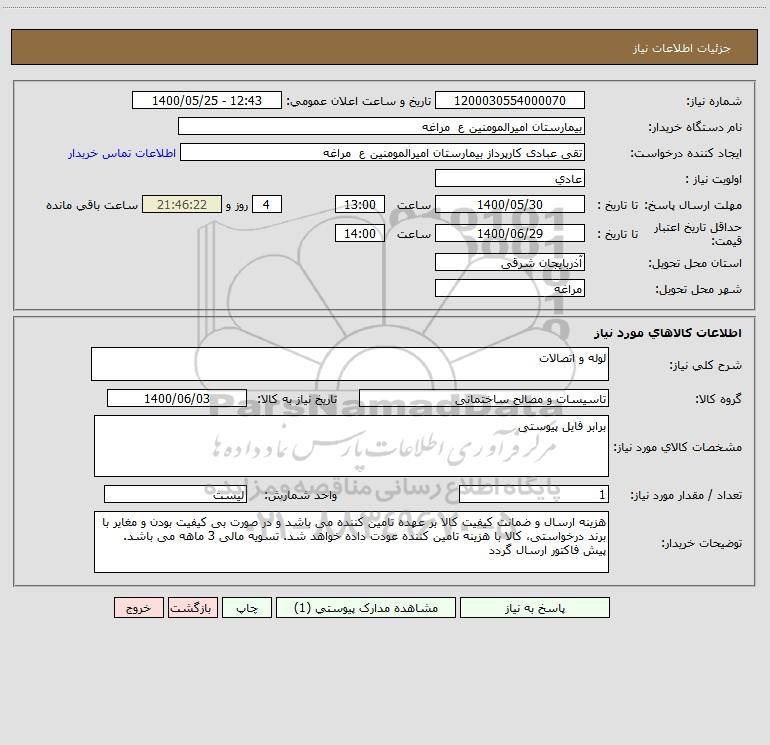770x745 pixels.
Task: Click the page header جزئیات اطلاعات نیاز
Action: tap(682, 48)
